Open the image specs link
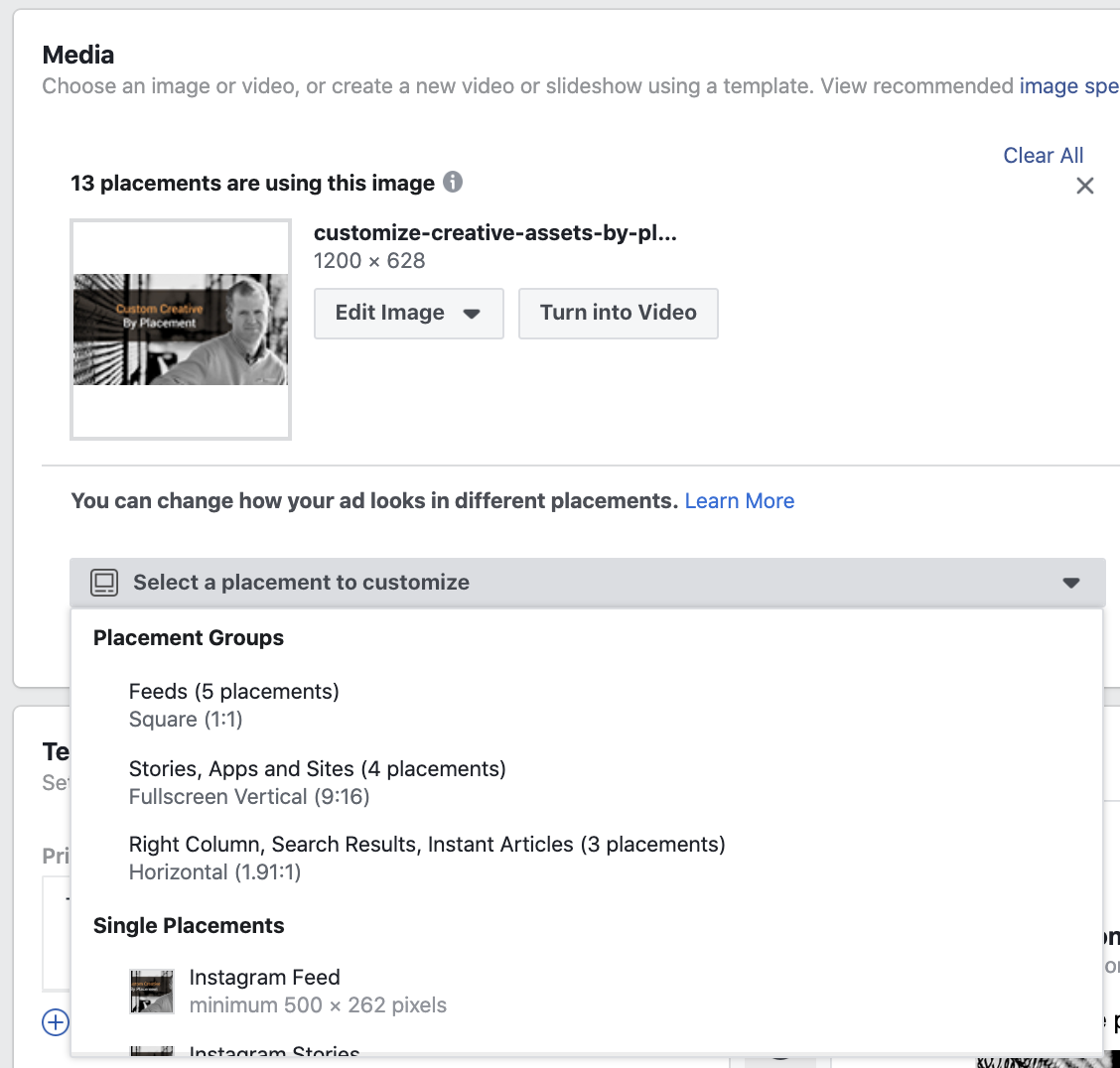 pos(1068,85)
